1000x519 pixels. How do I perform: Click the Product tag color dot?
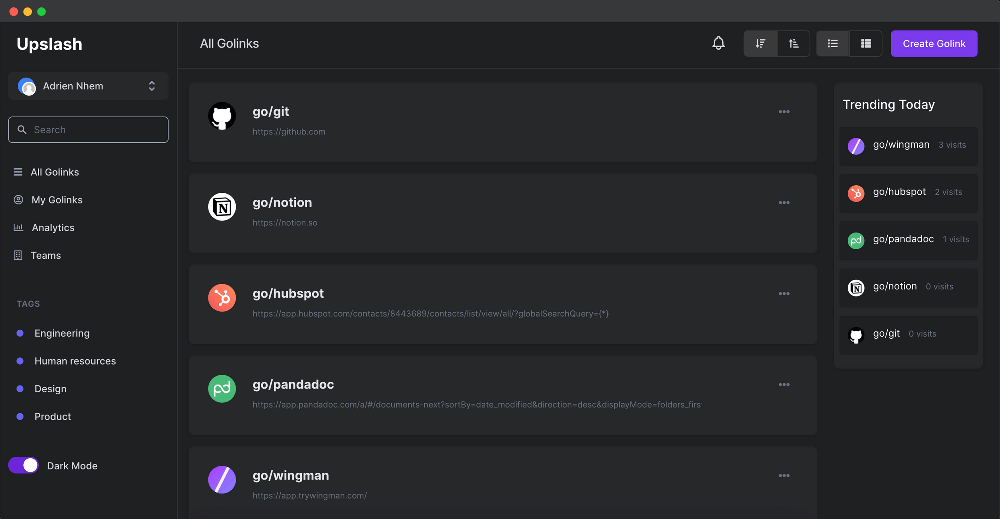click(x=20, y=416)
